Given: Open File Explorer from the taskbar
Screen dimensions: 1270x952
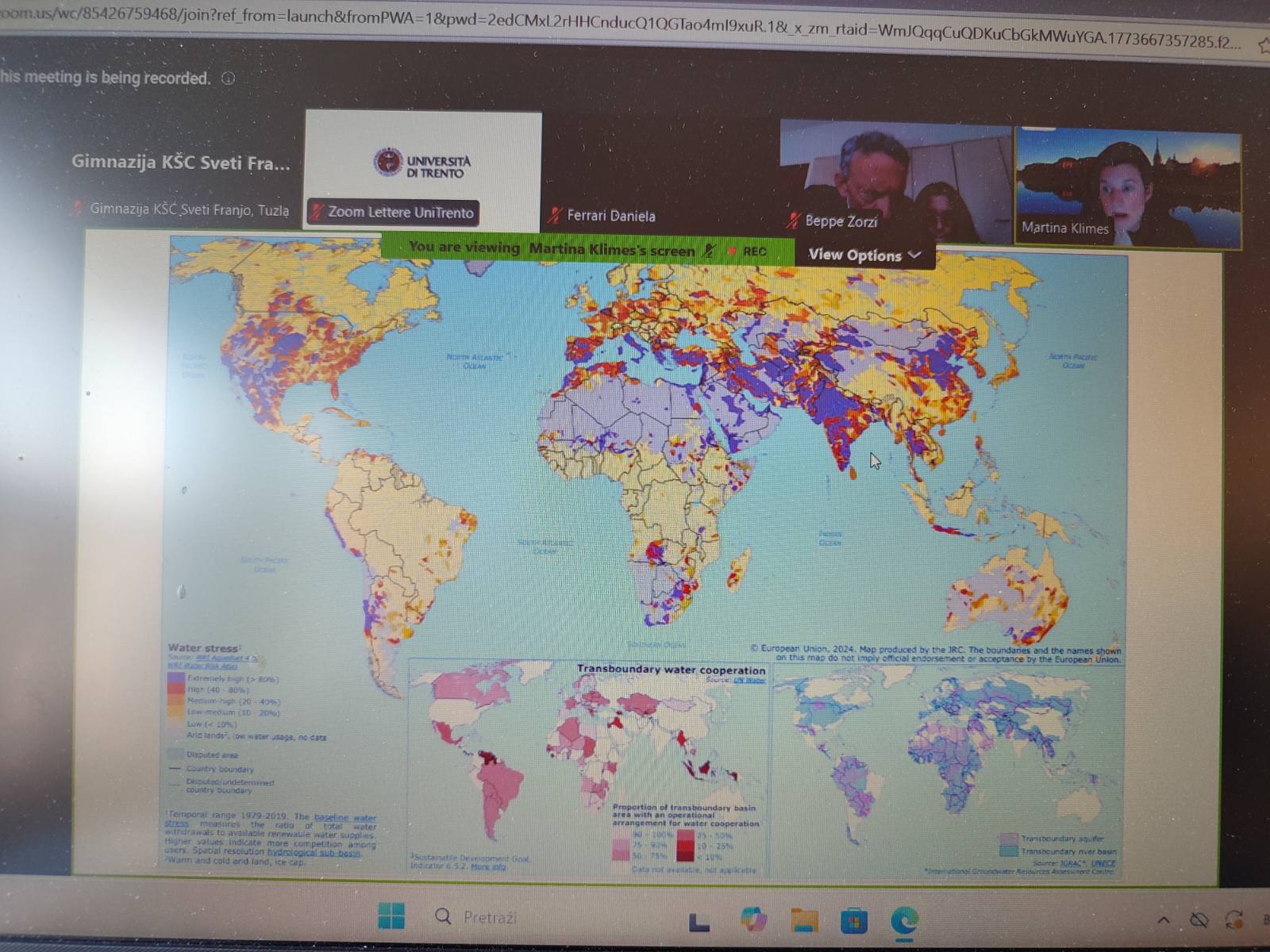Looking at the screenshot, I should tap(804, 920).
